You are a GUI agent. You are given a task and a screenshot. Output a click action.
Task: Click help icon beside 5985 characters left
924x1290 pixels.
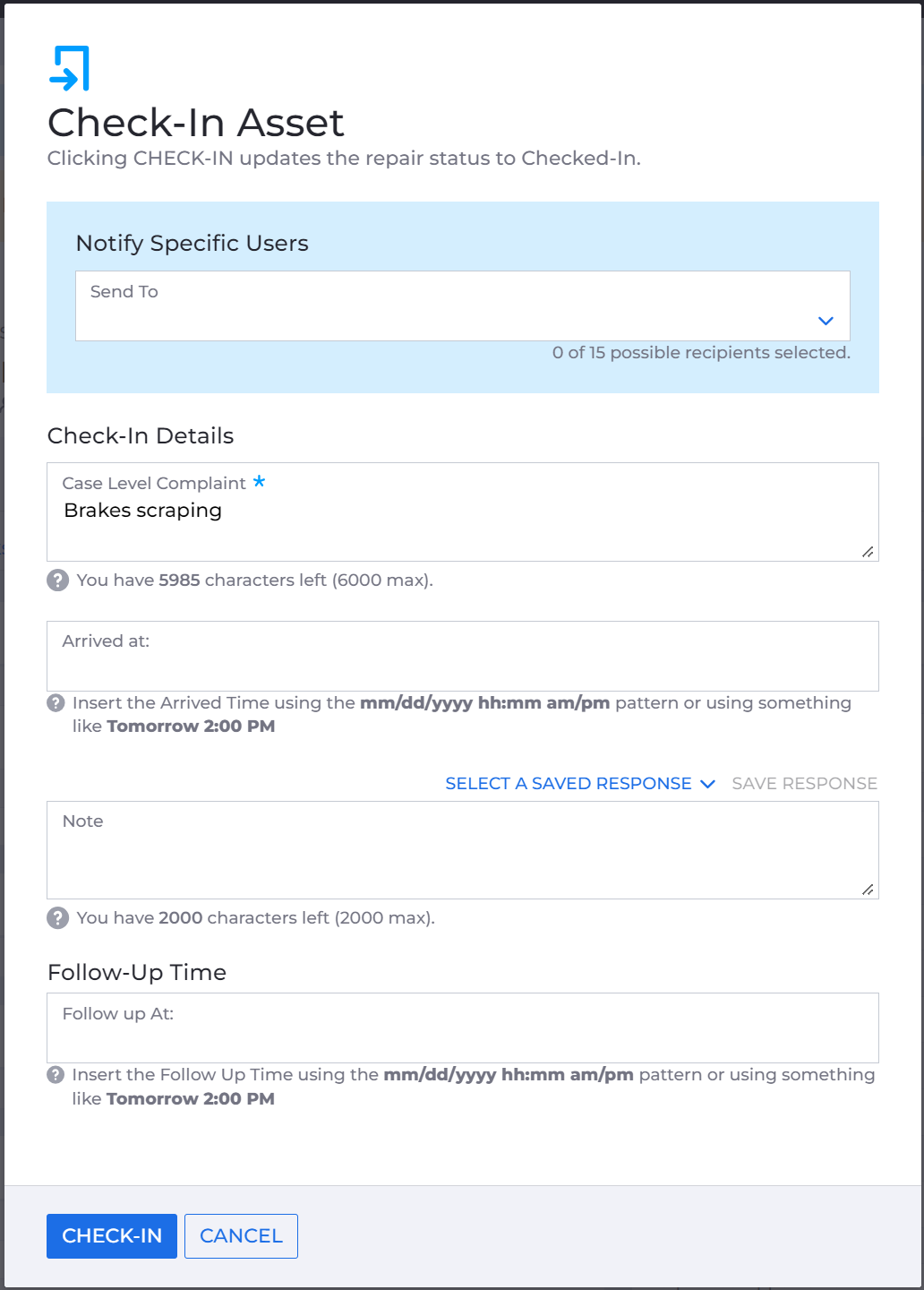click(x=57, y=580)
